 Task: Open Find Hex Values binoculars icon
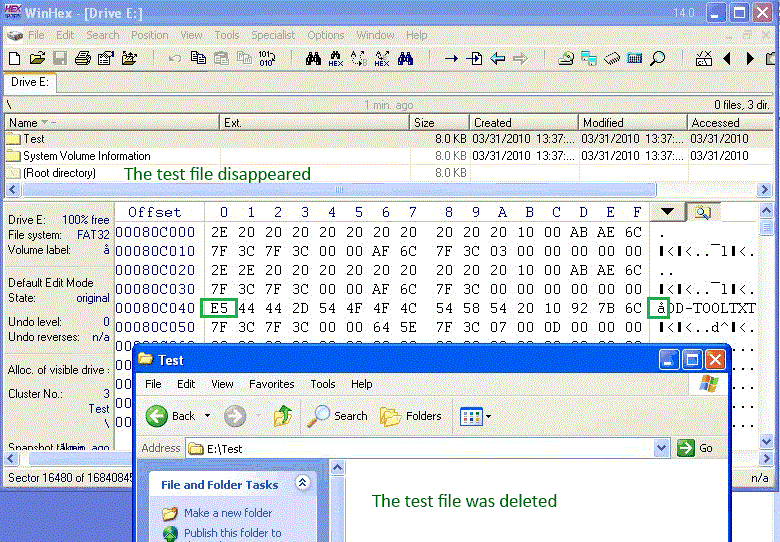[336, 59]
